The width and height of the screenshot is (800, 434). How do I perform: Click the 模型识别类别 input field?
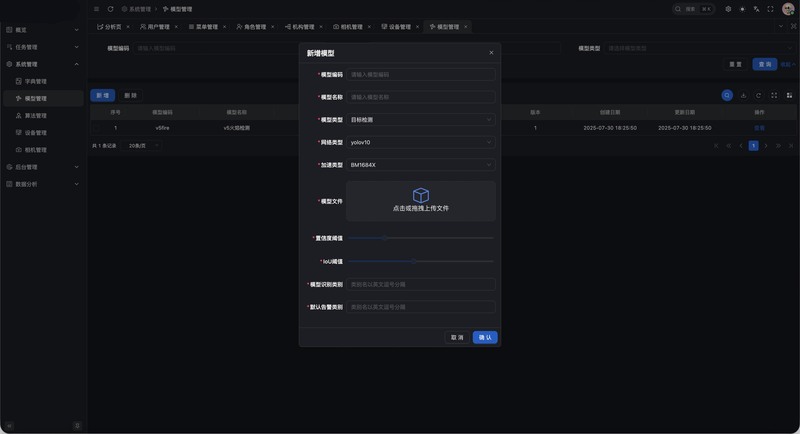[421, 285]
